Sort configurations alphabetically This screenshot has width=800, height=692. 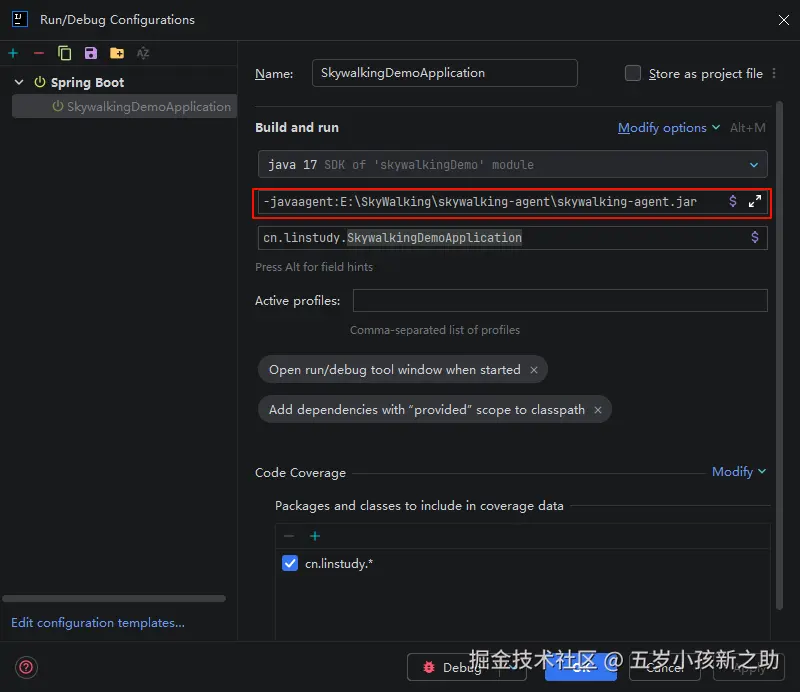click(143, 53)
